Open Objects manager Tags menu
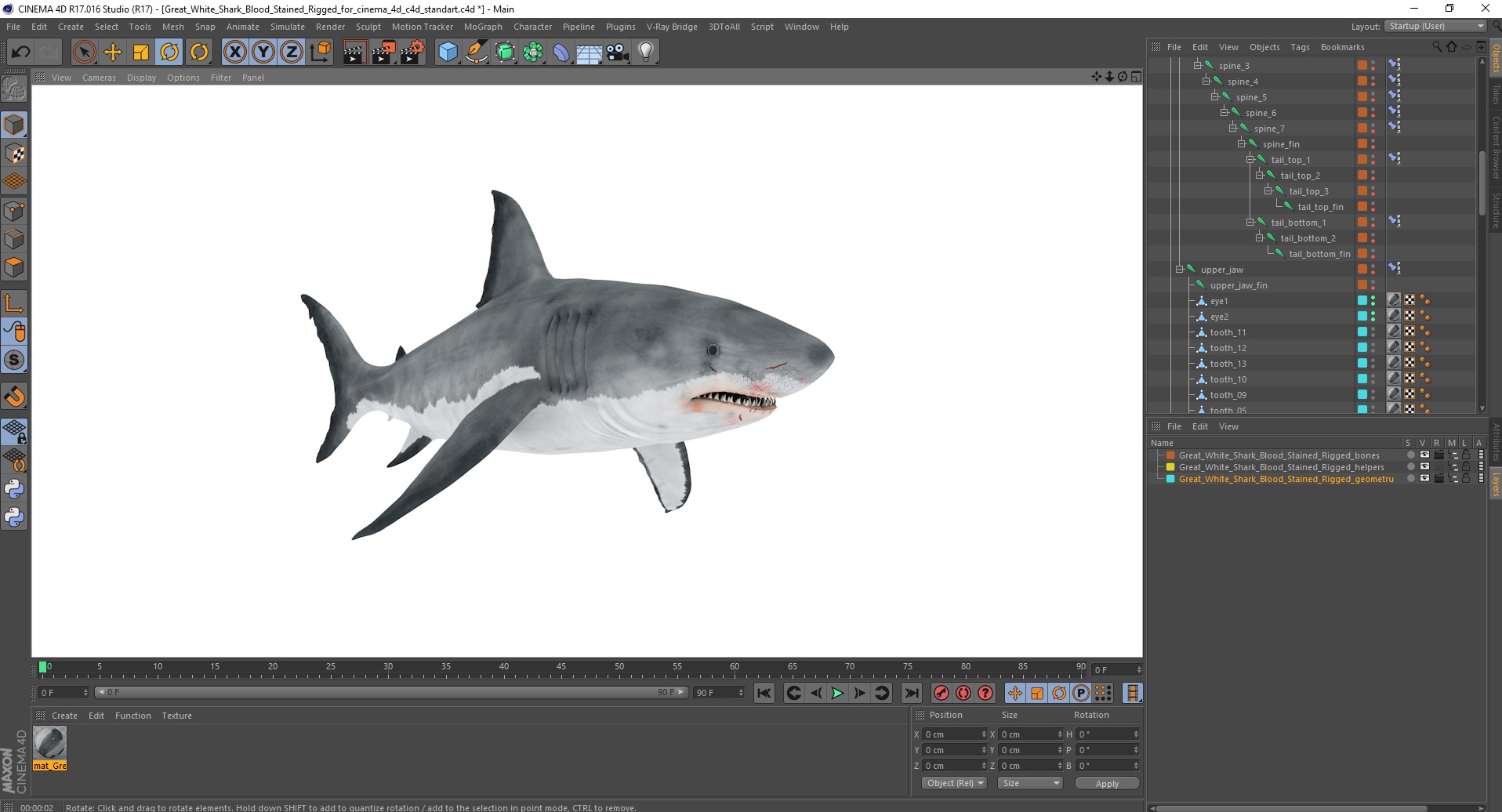This screenshot has width=1502, height=812. pos(1300,47)
